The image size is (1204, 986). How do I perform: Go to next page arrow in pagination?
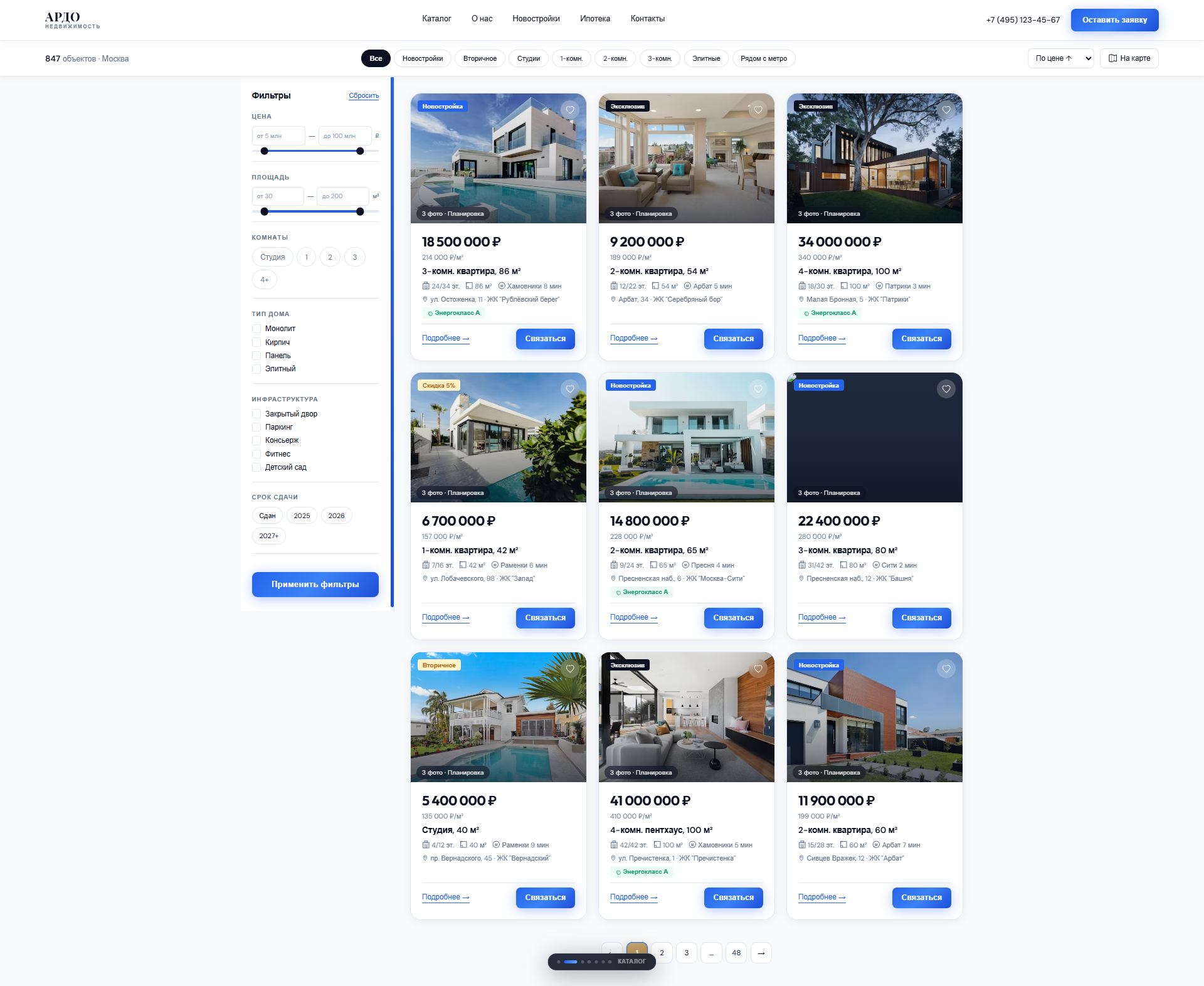click(x=761, y=953)
